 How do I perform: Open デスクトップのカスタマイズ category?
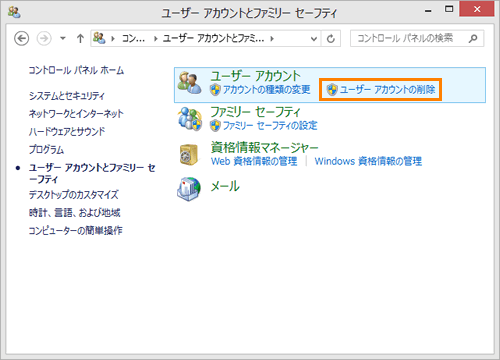point(73,195)
